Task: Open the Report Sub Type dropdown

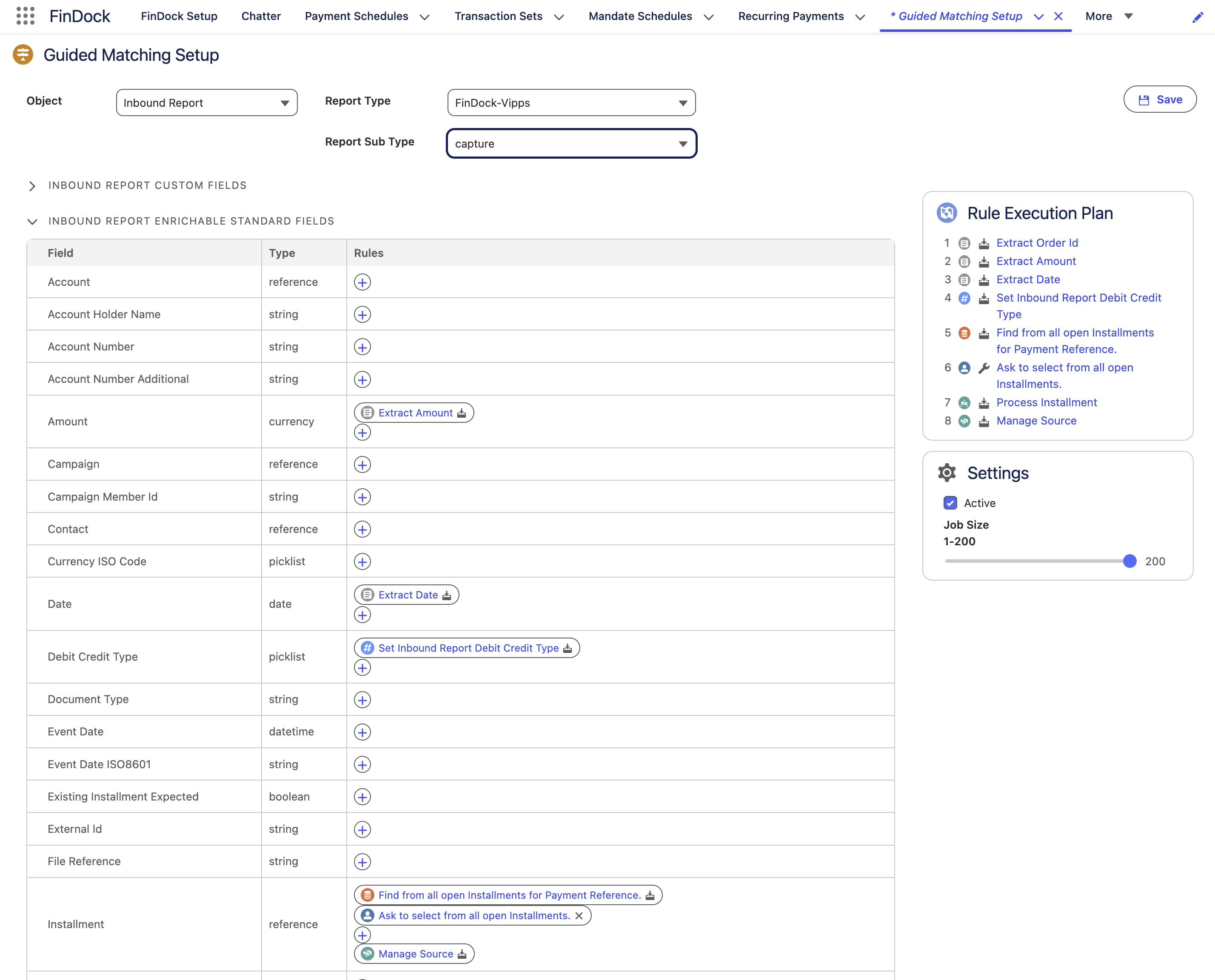Action: [571, 143]
